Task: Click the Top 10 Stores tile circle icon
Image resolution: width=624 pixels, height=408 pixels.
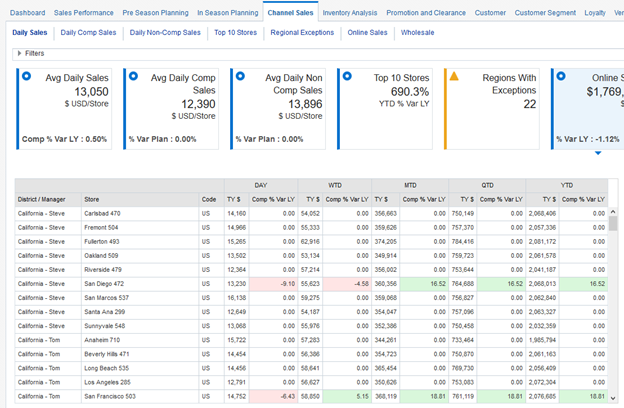Action: click(x=347, y=76)
